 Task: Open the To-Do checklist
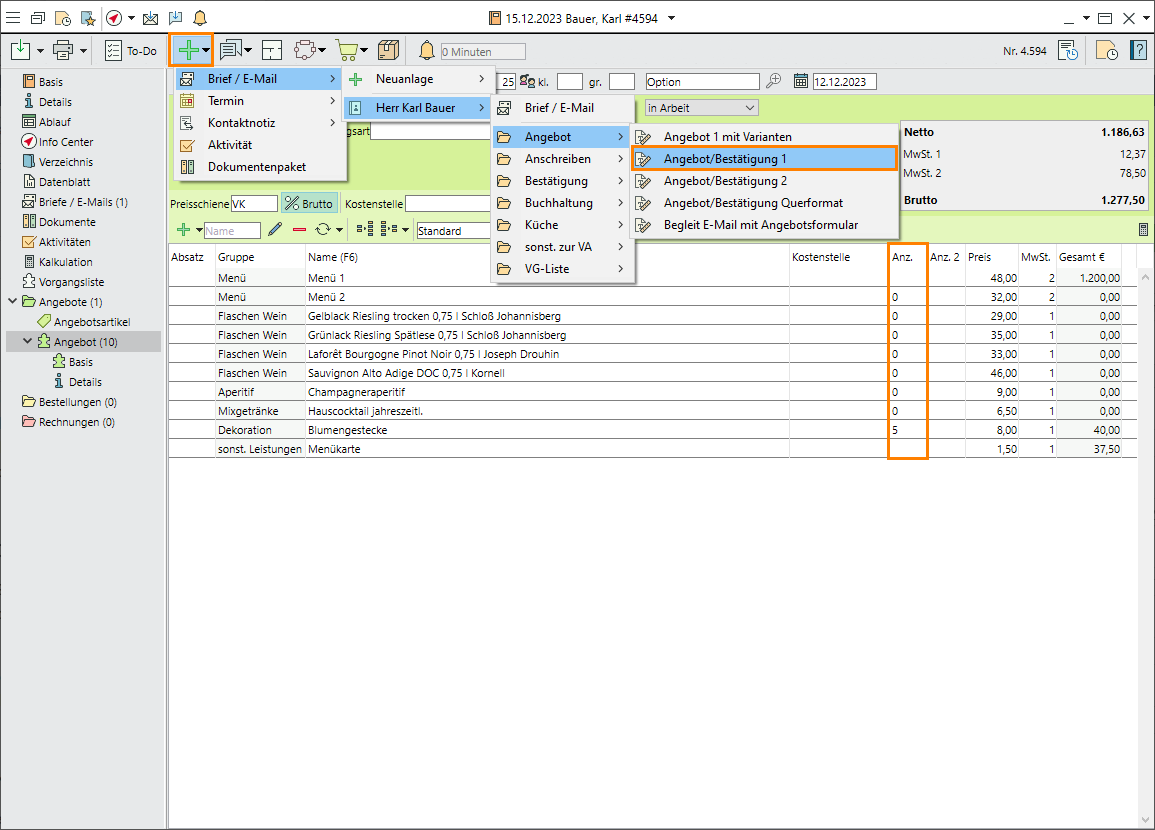click(131, 51)
